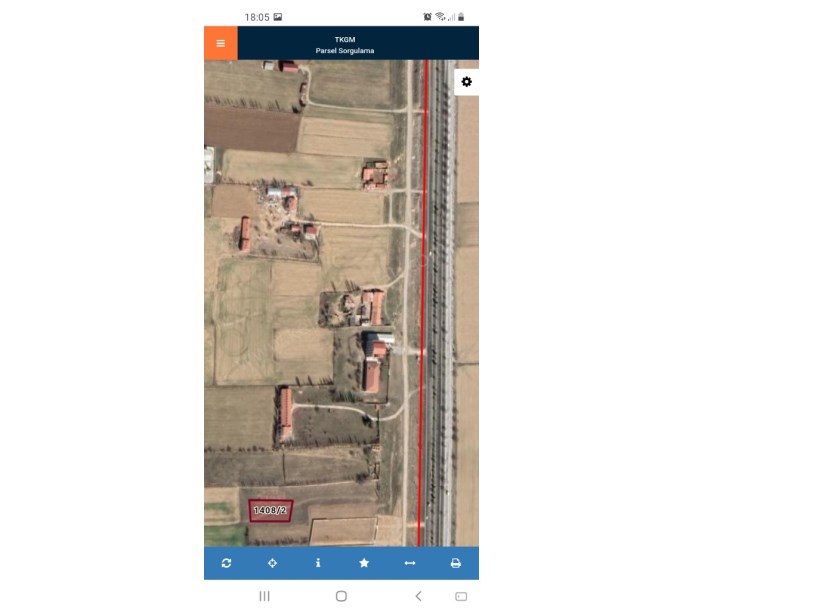
Task: Go back with Android back arrow
Action: 418,596
